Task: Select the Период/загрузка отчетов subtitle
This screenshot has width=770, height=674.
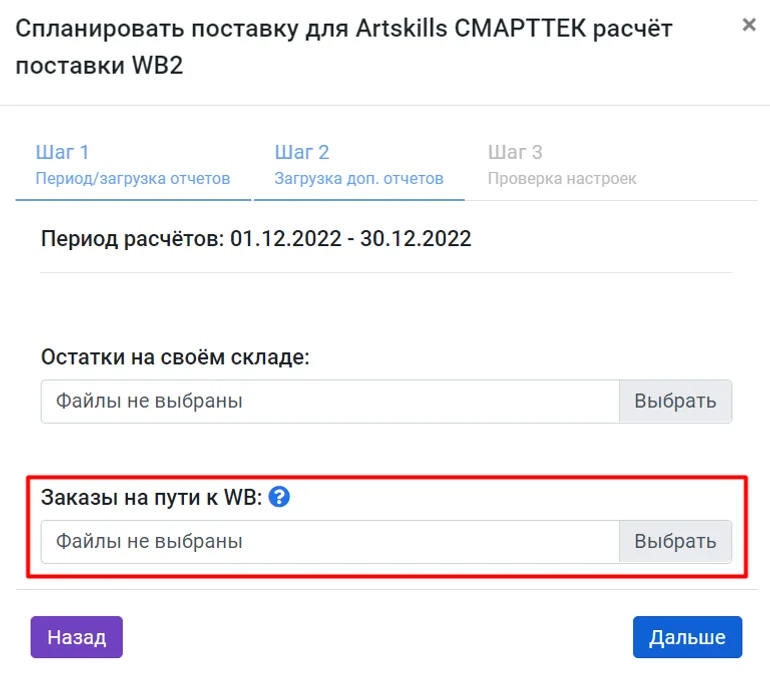Action: (x=133, y=178)
